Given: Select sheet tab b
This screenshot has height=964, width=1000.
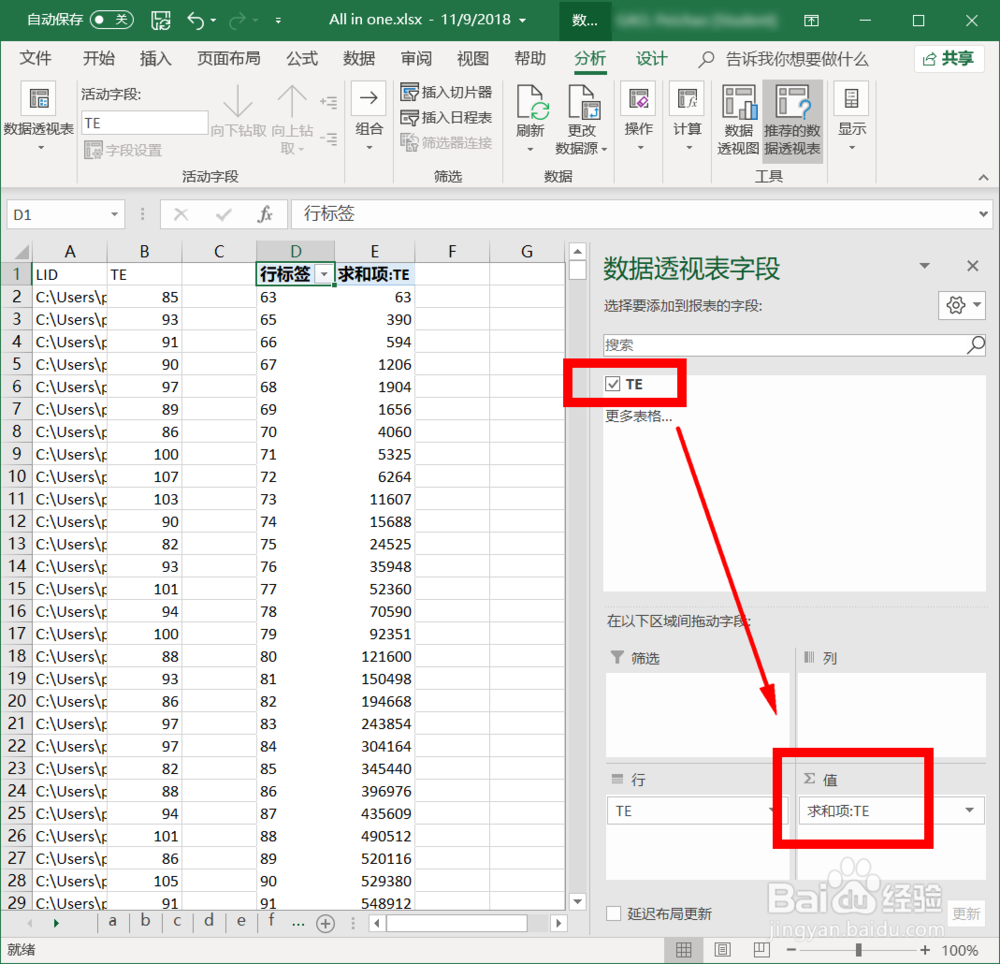Looking at the screenshot, I should coord(144,922).
